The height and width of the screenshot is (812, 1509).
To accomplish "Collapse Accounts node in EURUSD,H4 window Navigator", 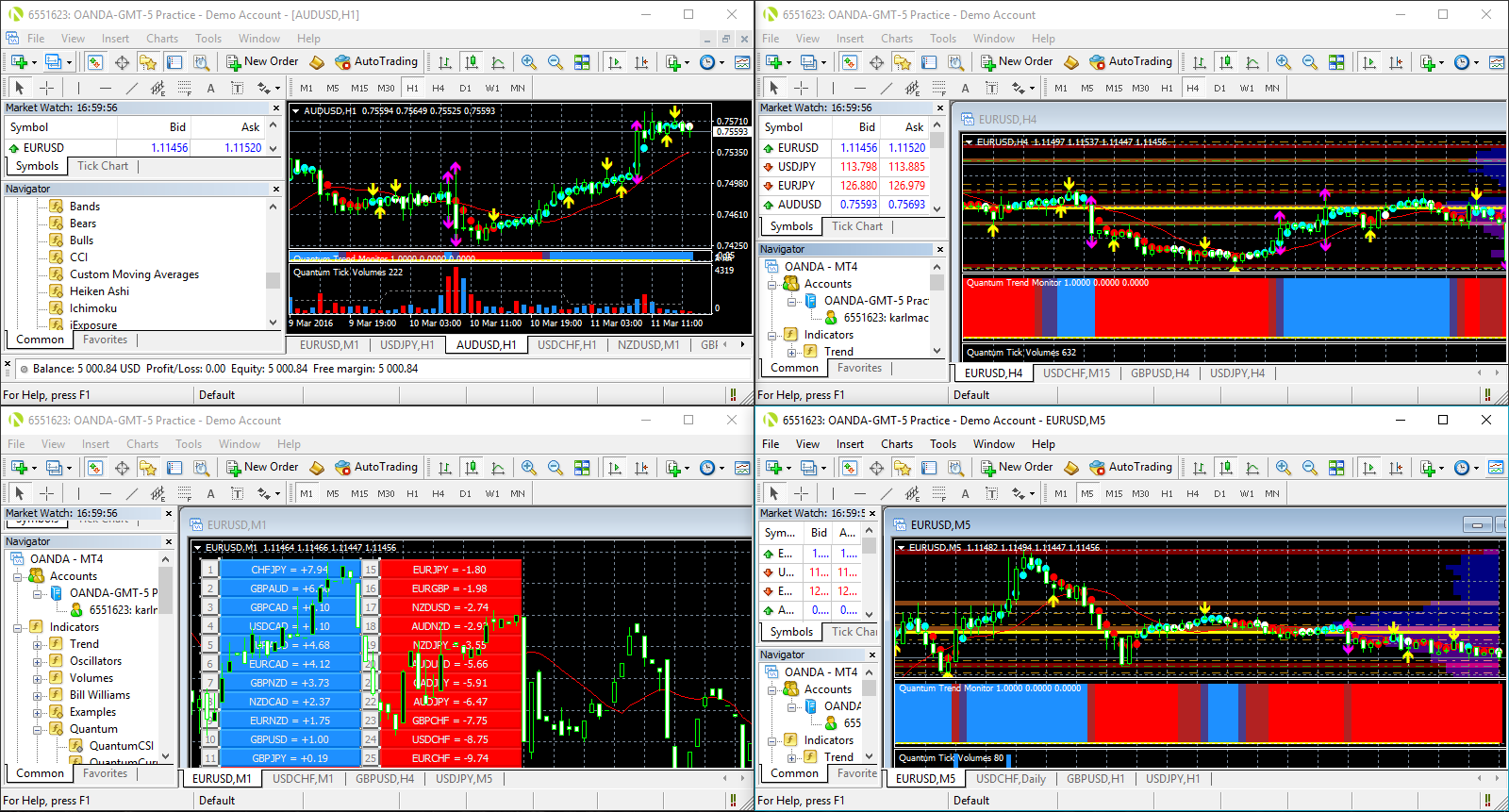I will pyautogui.click(x=771, y=284).
